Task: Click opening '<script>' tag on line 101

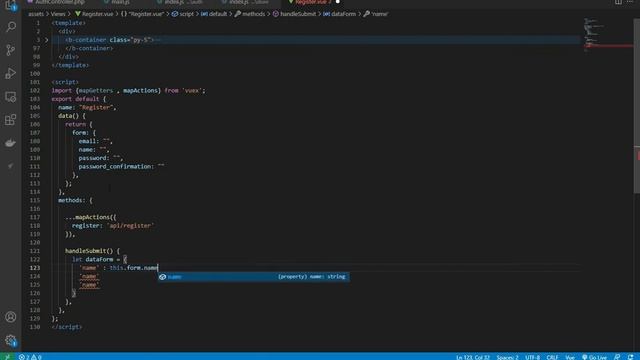Action: (x=65, y=82)
